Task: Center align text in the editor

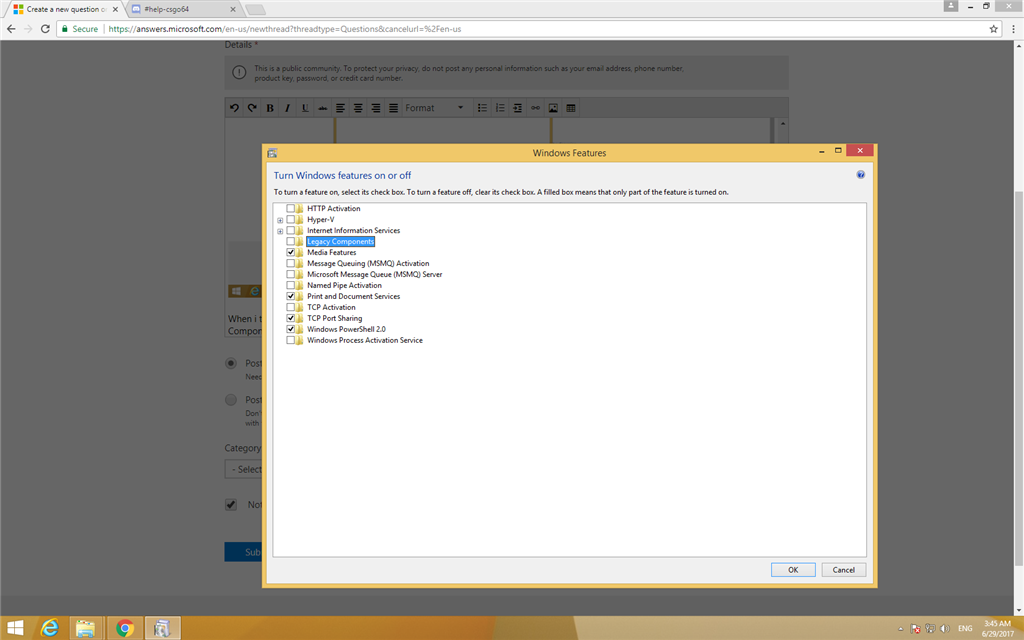Action: pyautogui.click(x=358, y=108)
